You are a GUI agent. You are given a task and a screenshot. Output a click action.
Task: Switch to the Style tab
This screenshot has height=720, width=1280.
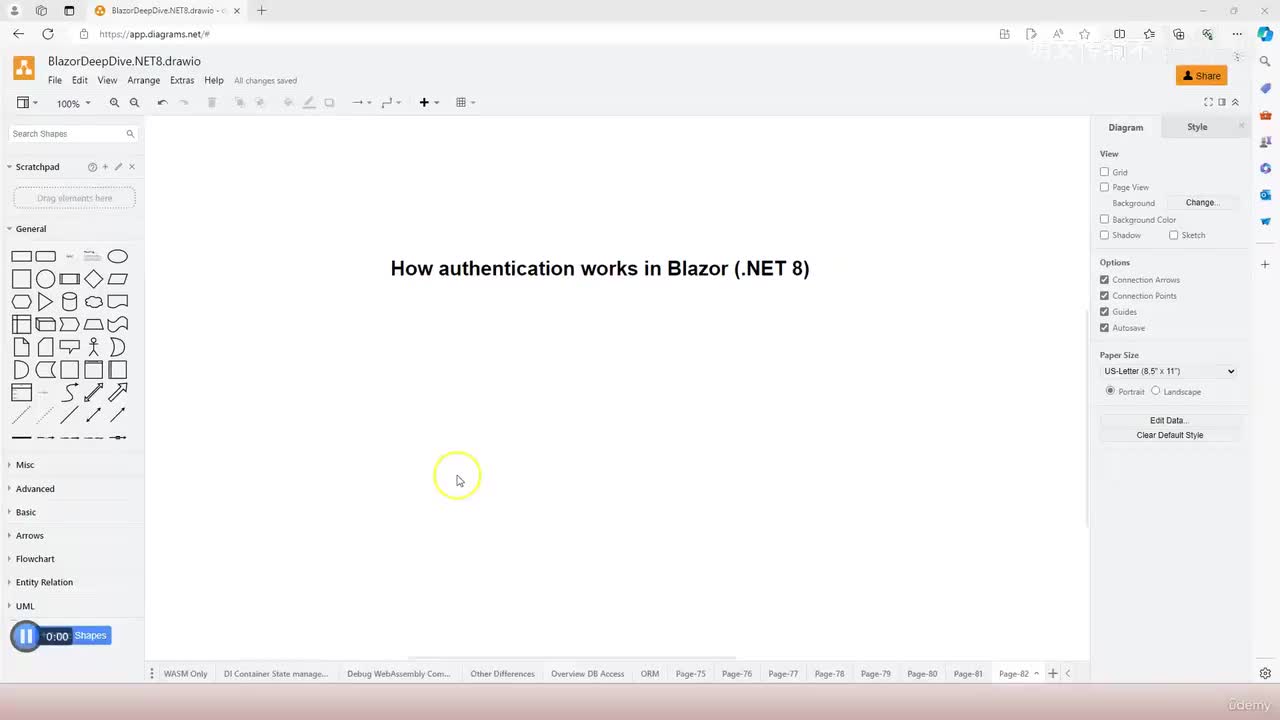coord(1197,127)
